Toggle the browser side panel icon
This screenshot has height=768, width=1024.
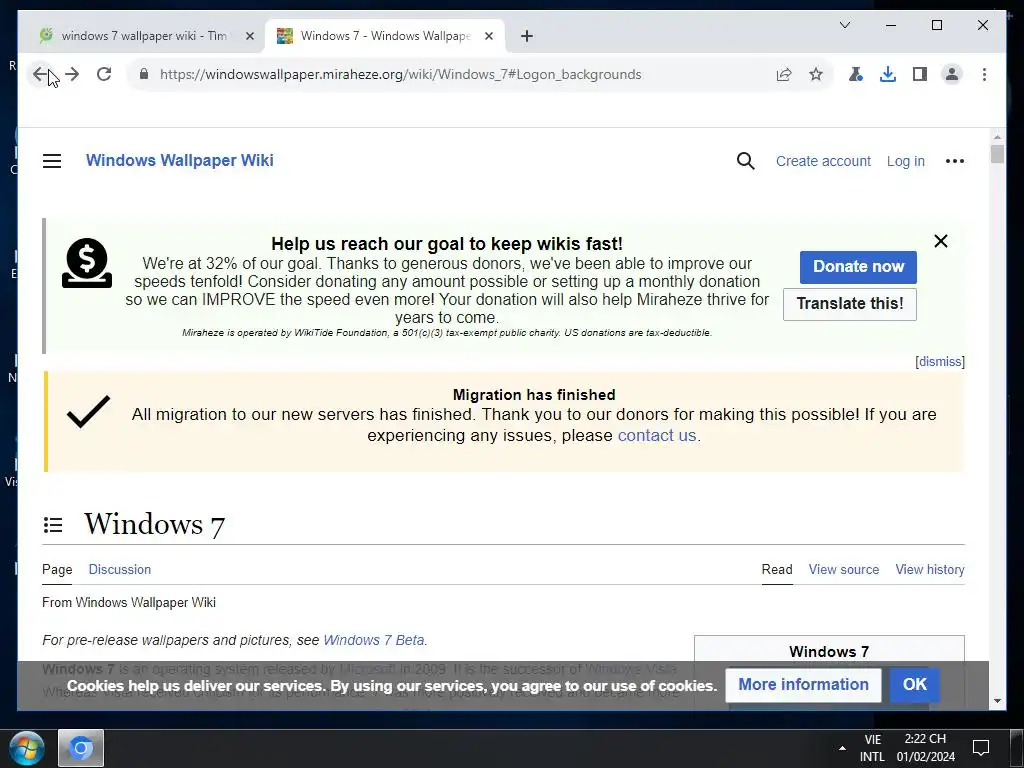920,74
